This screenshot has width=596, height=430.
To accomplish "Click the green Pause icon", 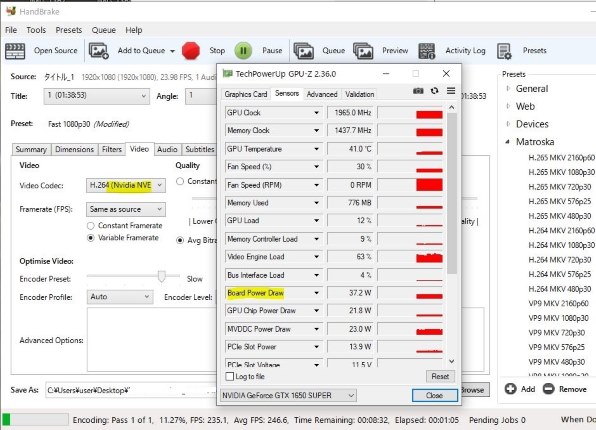I will (243, 51).
